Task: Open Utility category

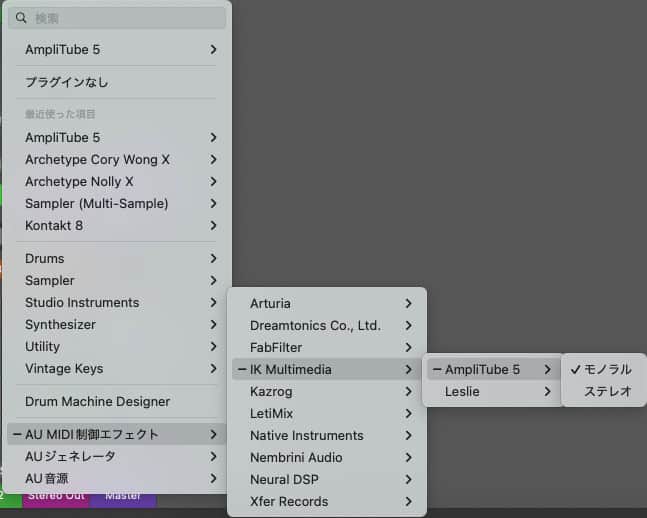Action: pyautogui.click(x=117, y=346)
